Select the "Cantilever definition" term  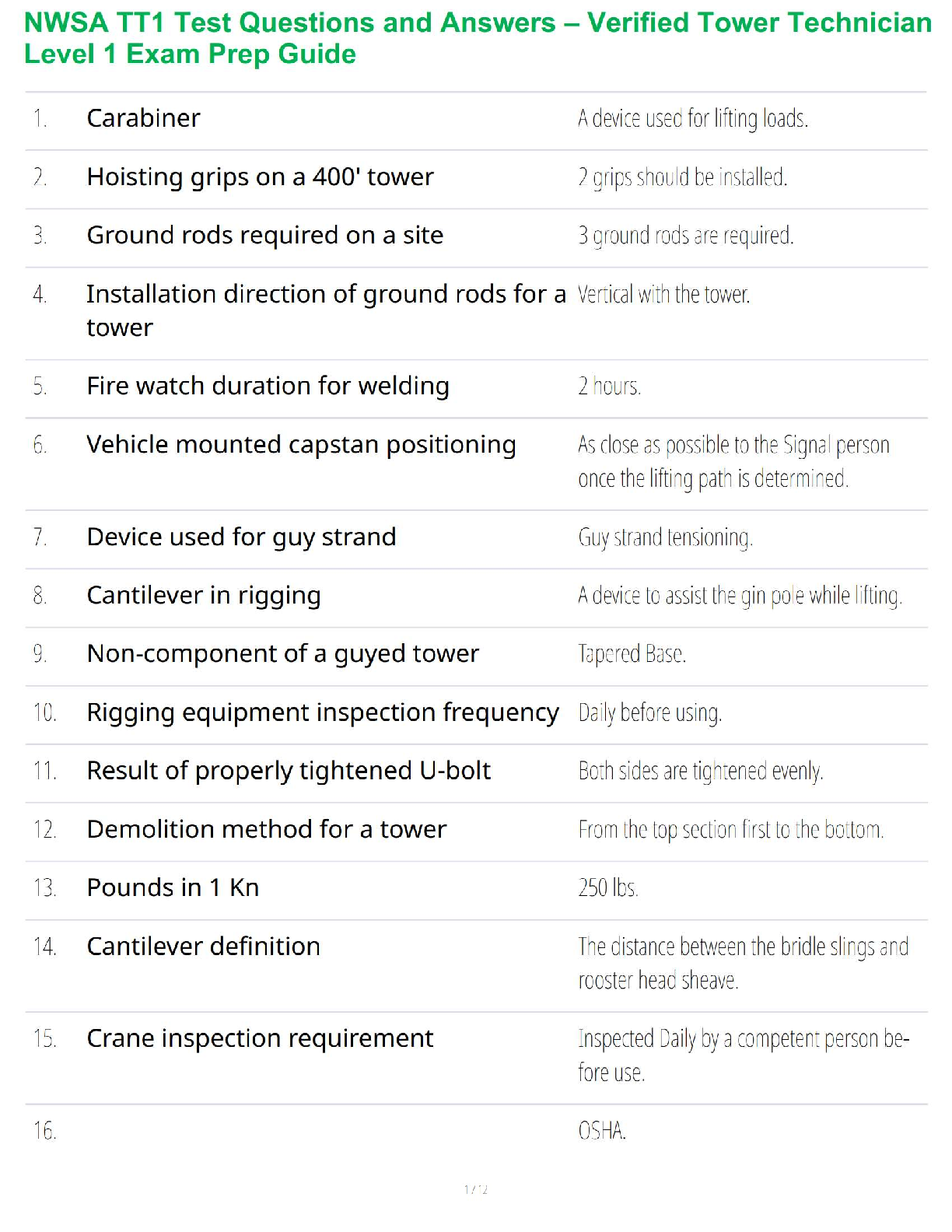tap(203, 947)
